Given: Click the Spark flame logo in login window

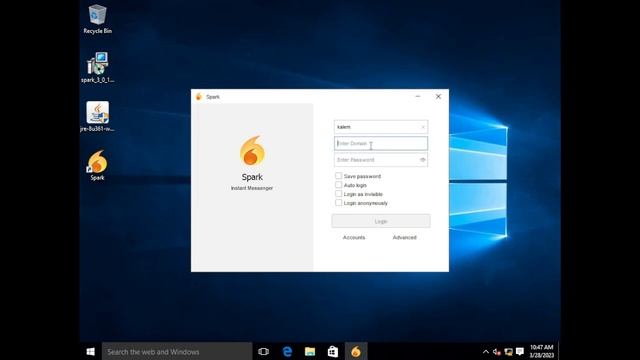Looking at the screenshot, I should click(252, 151).
